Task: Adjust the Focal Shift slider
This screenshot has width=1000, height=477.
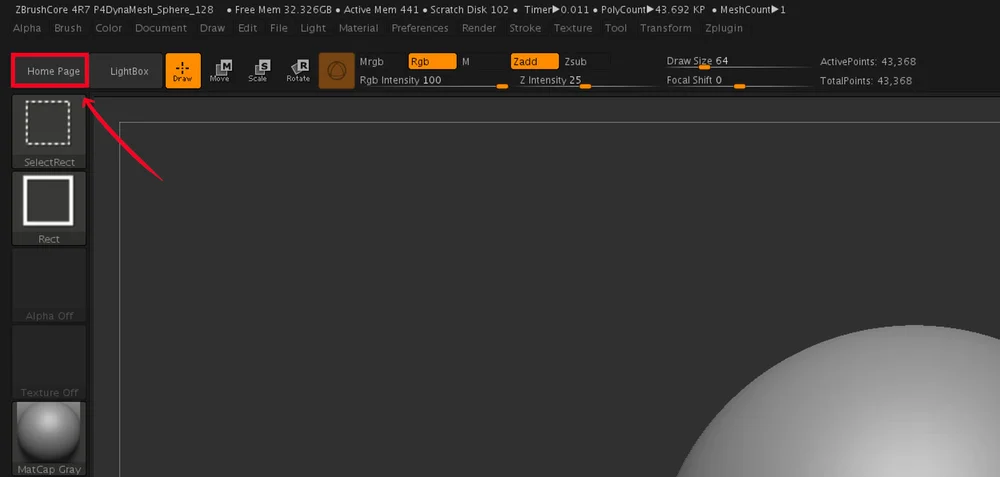Action: point(739,81)
